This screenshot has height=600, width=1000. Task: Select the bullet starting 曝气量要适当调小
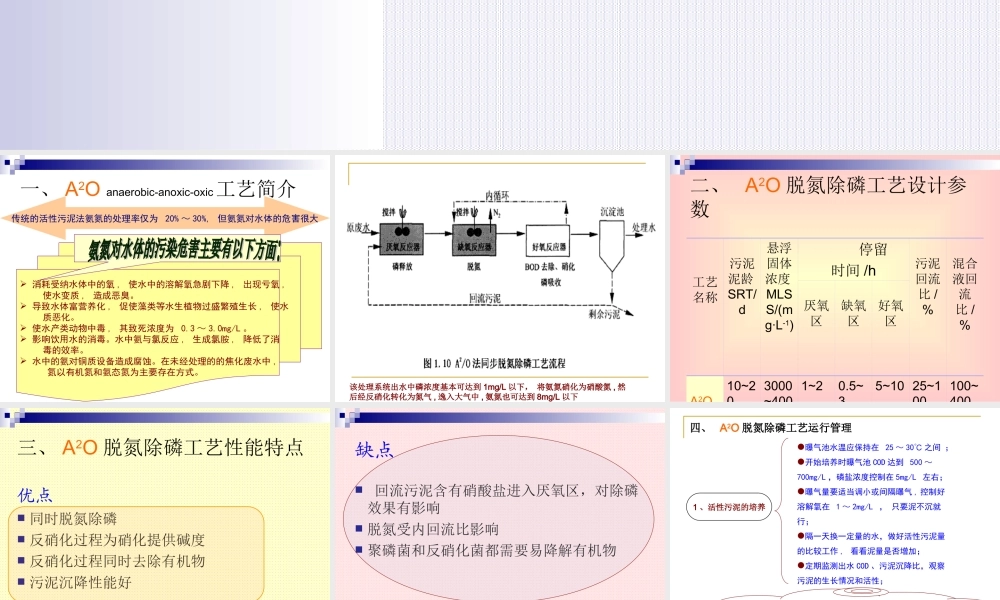click(x=871, y=506)
